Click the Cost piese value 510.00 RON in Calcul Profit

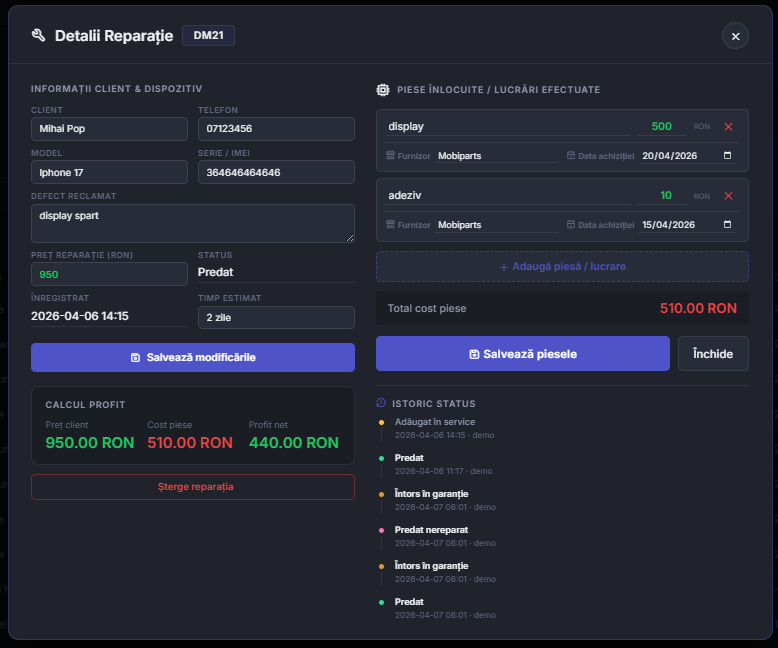pos(190,443)
